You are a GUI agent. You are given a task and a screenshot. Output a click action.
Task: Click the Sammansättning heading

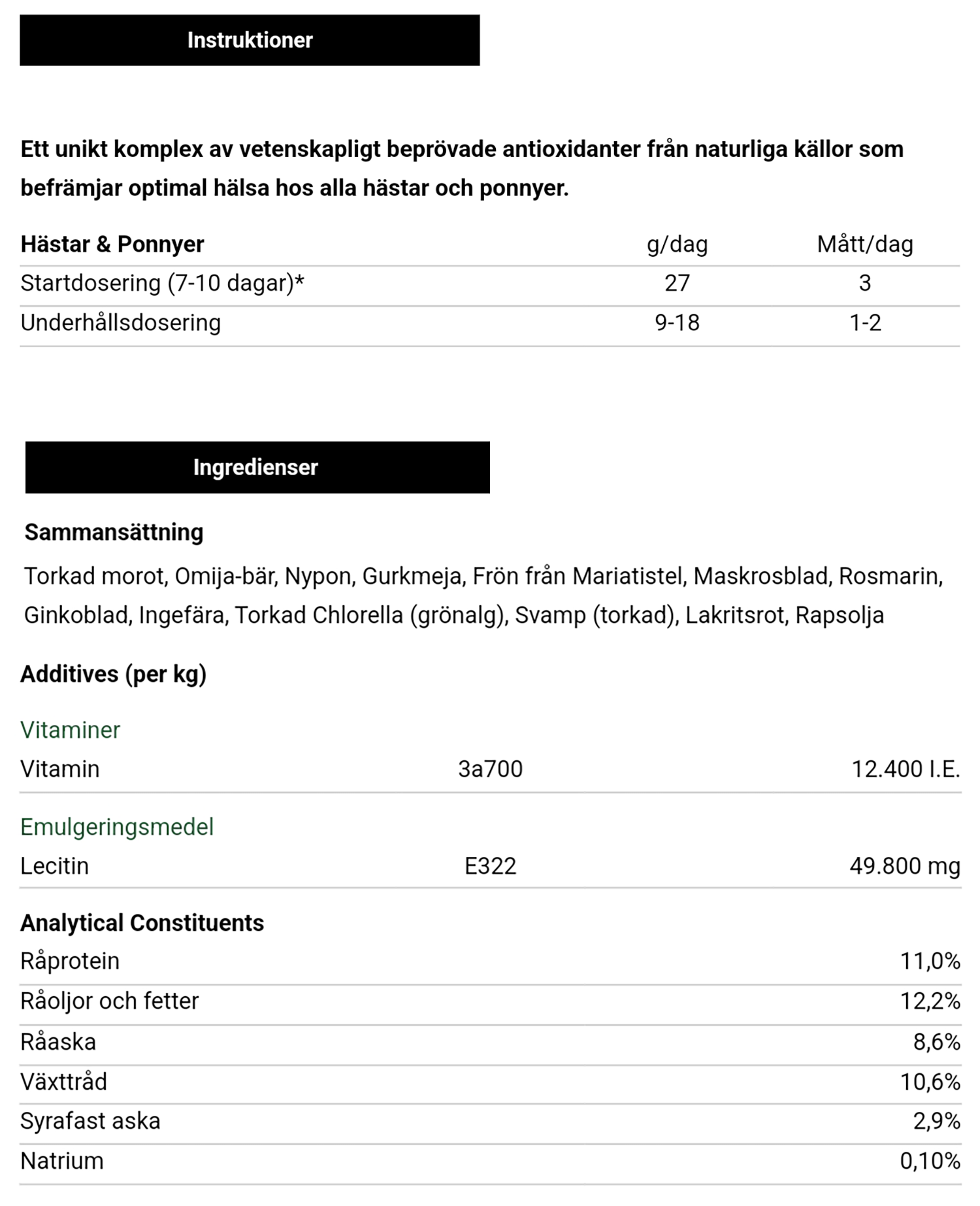click(x=114, y=532)
